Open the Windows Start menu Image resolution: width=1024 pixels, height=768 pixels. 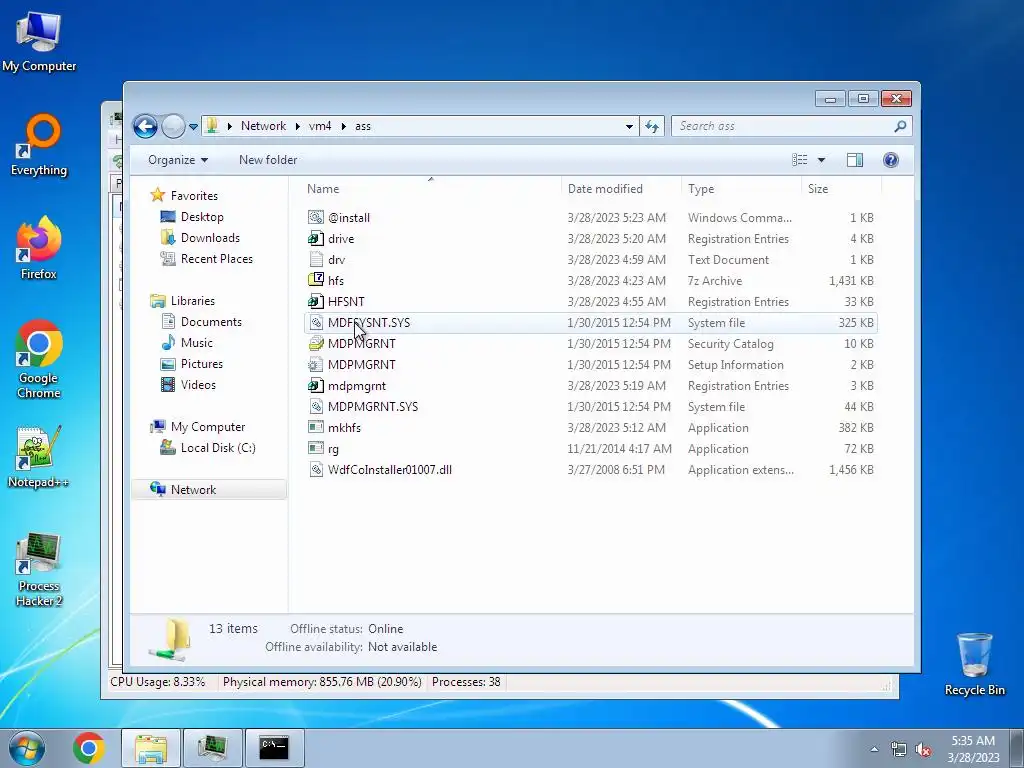(x=27, y=748)
